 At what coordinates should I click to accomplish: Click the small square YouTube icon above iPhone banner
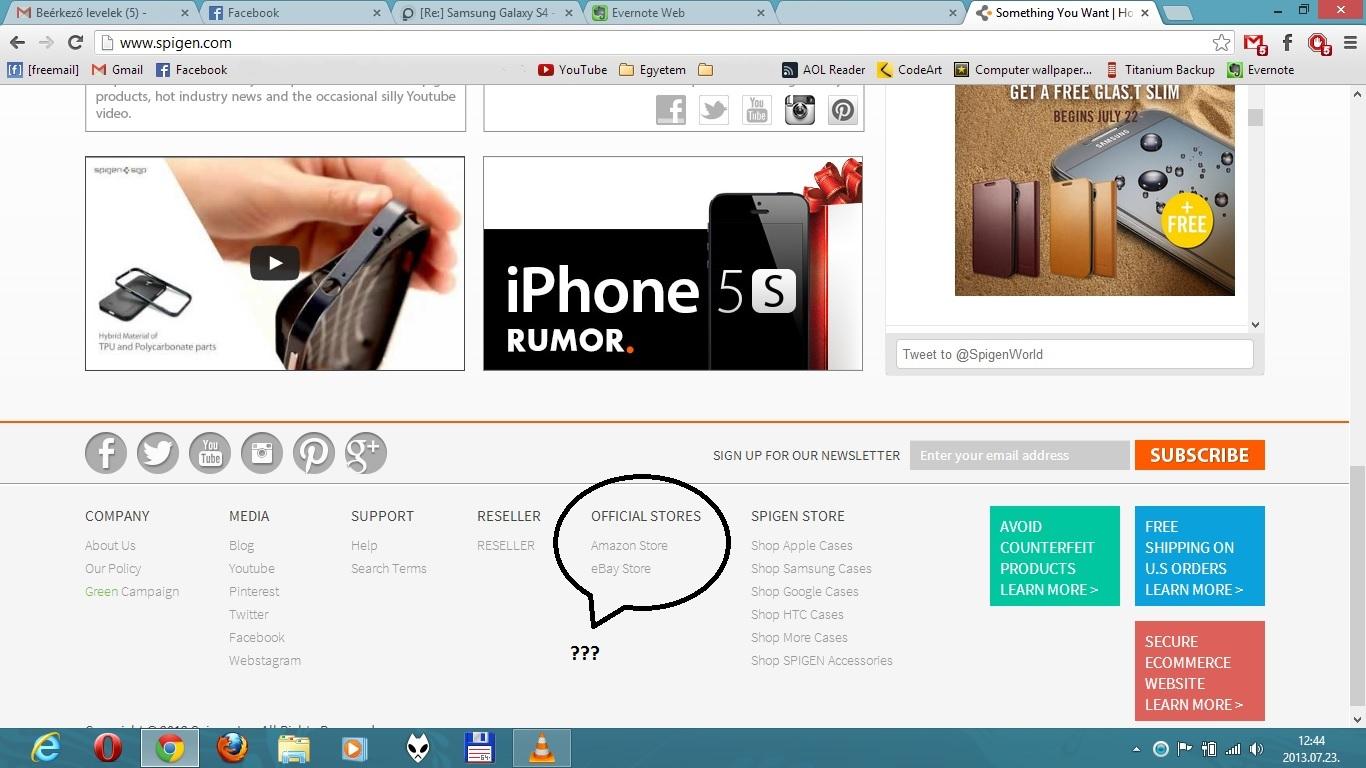coord(757,109)
